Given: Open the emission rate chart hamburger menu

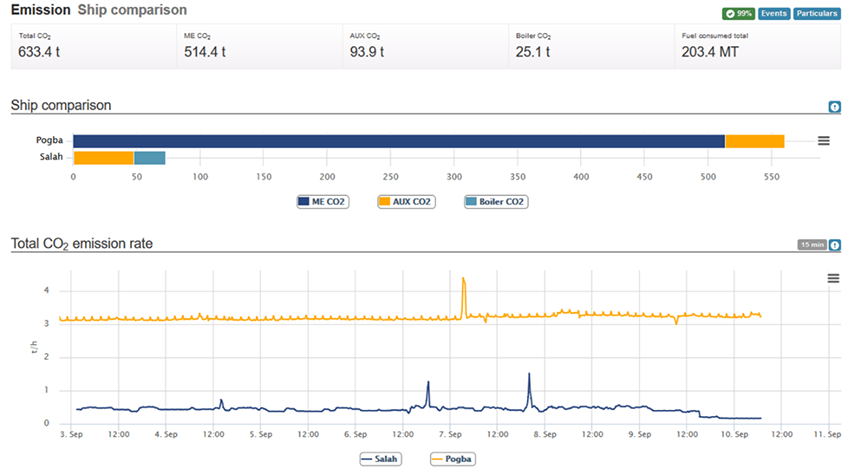Looking at the screenshot, I should (833, 278).
